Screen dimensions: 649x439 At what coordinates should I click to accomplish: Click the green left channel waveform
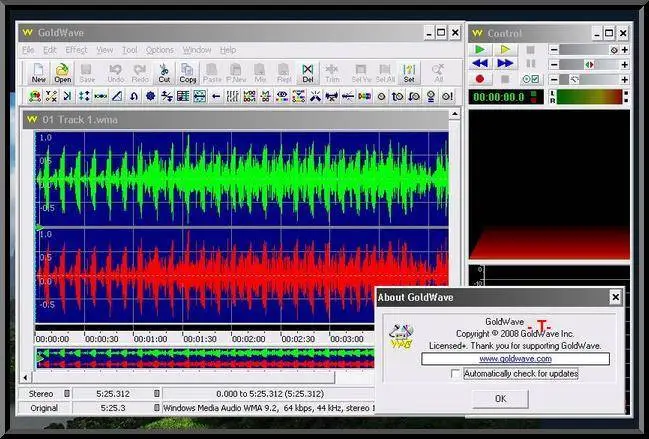(240, 180)
